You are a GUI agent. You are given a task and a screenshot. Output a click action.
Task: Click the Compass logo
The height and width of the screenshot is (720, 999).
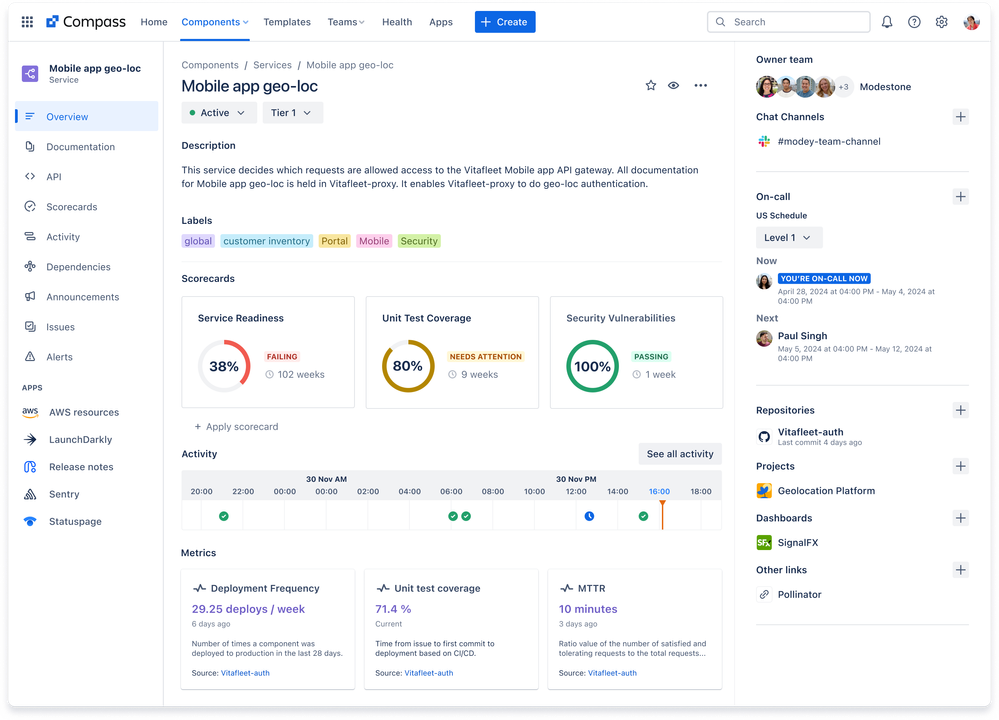coord(86,22)
